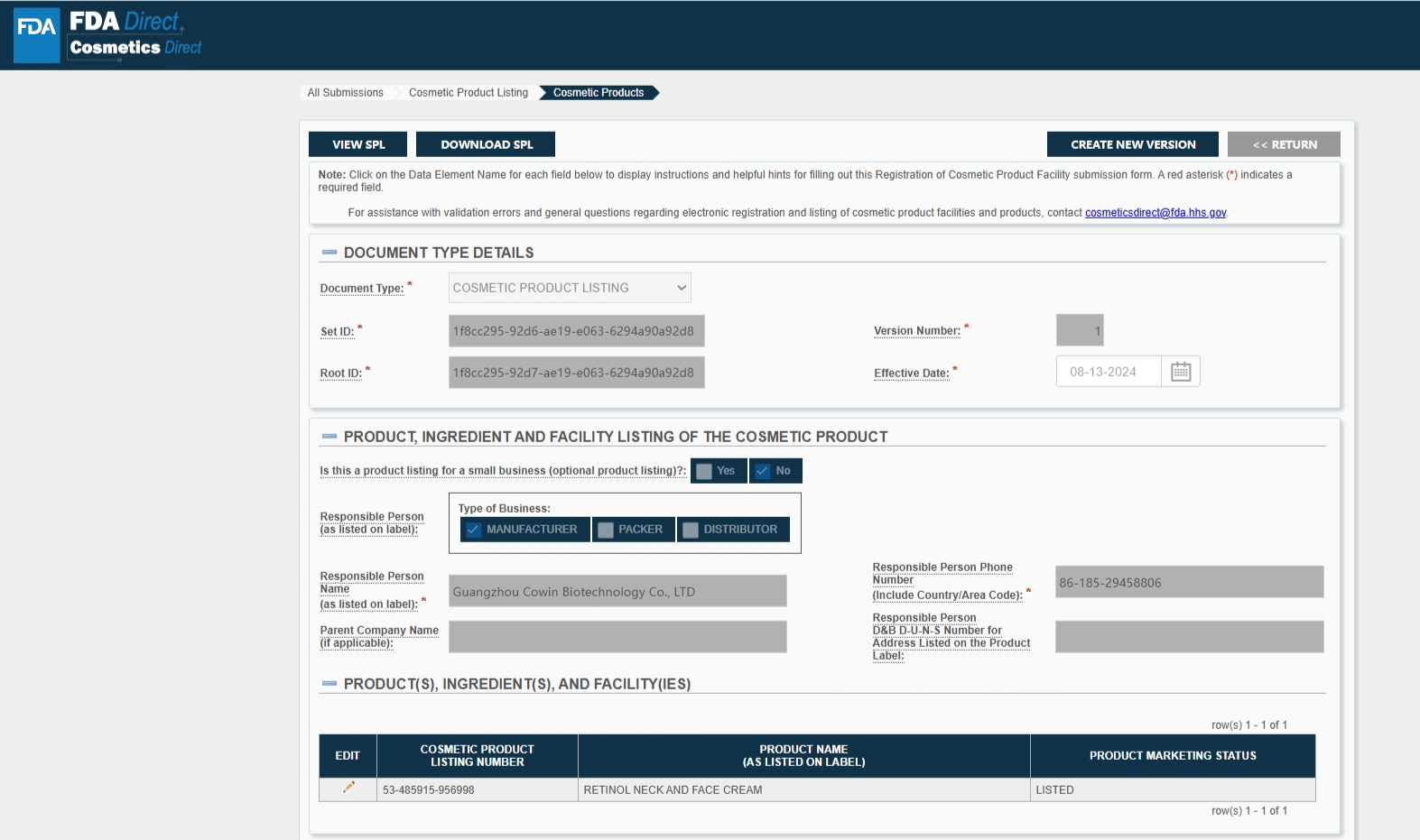
Task: Collapse Product(s), Ingredient(s), and Facility(ies) section
Action: pyautogui.click(x=329, y=684)
